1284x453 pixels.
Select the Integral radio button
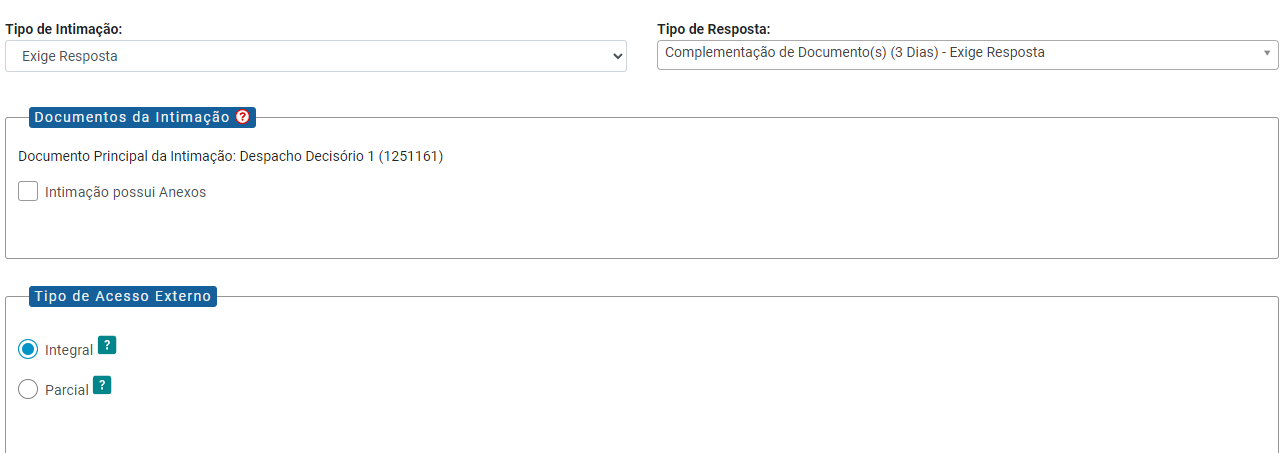coord(28,350)
